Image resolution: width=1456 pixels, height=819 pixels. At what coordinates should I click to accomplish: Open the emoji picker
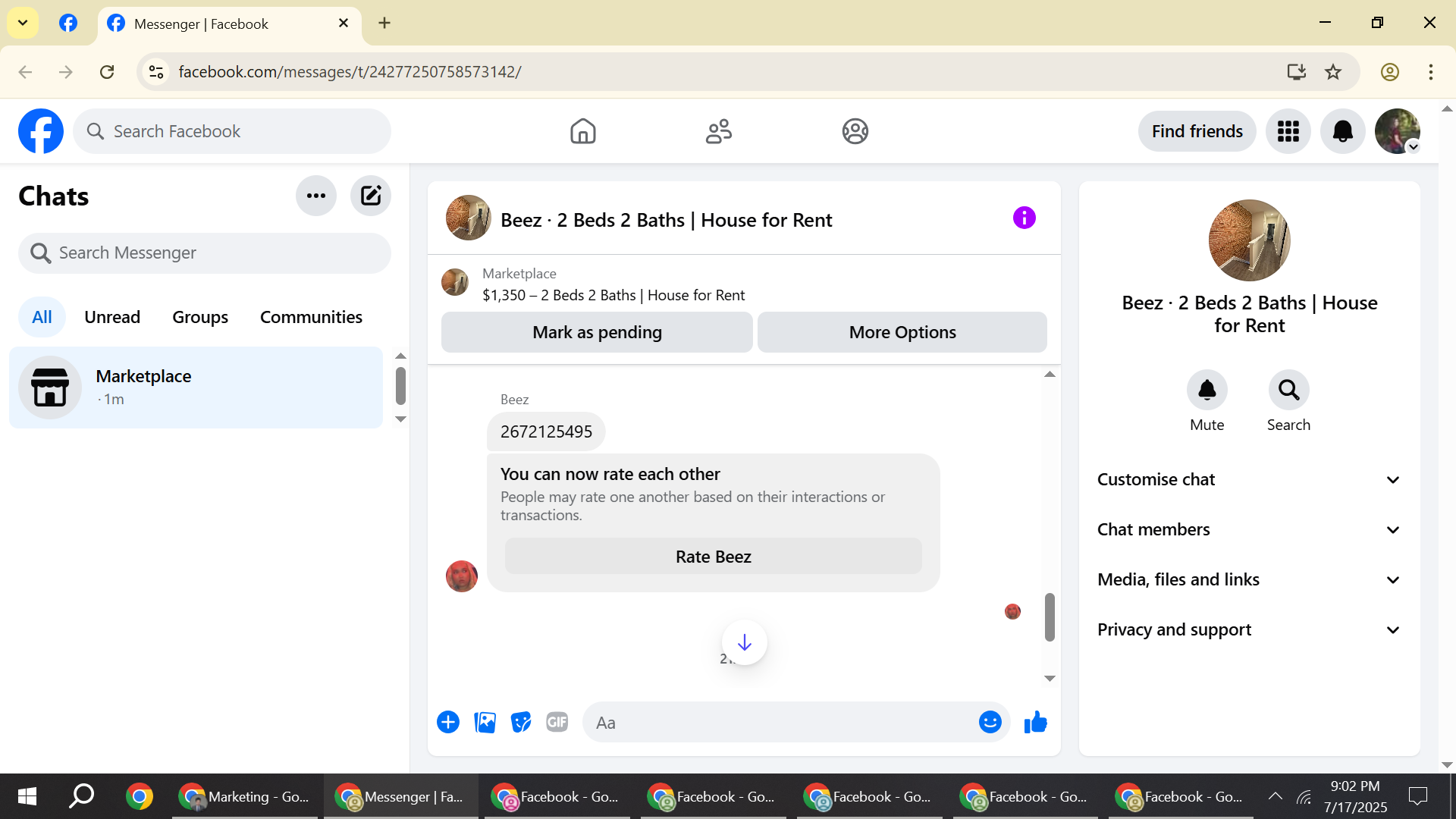click(x=990, y=722)
